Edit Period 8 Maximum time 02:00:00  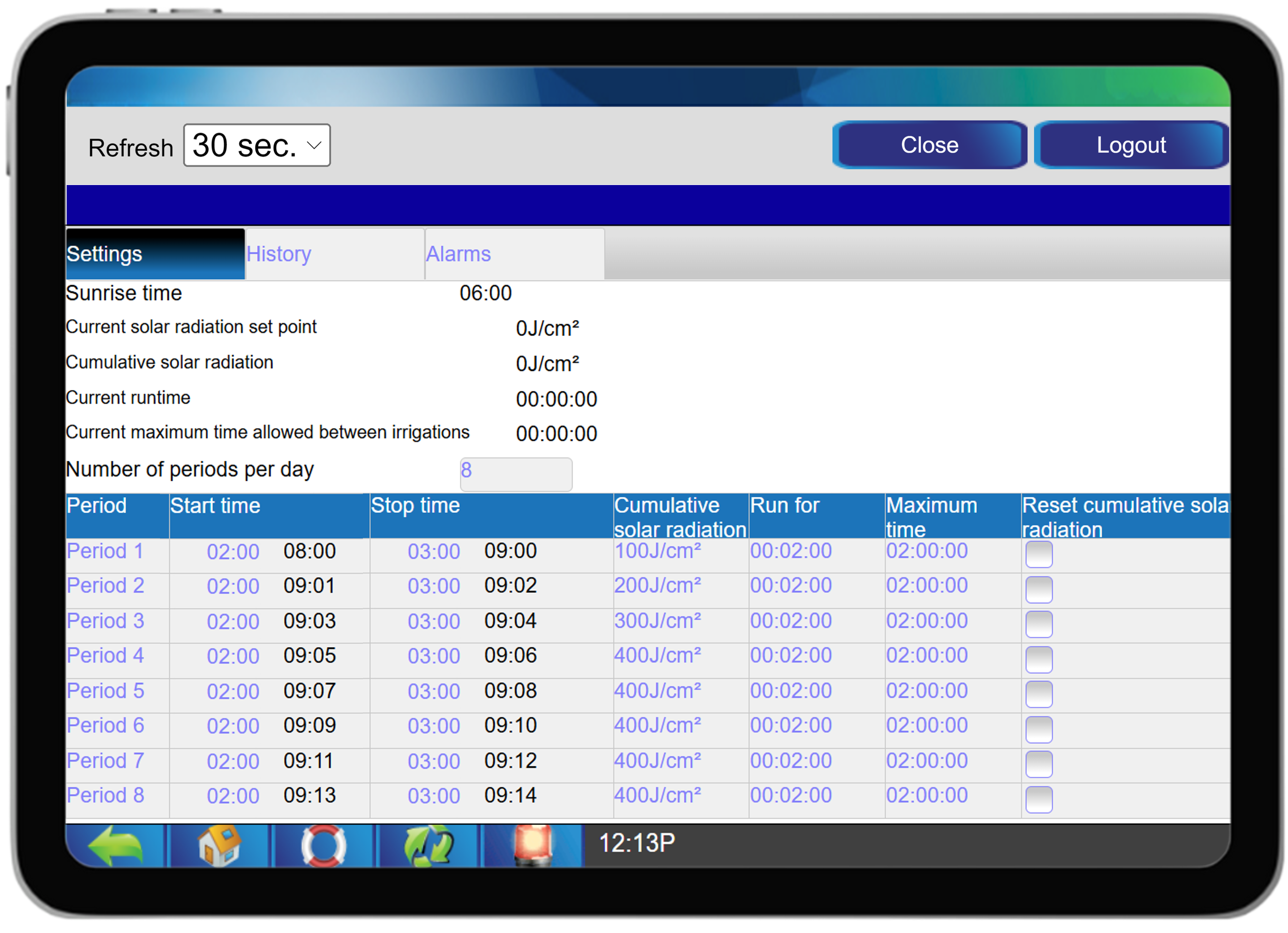click(x=927, y=795)
